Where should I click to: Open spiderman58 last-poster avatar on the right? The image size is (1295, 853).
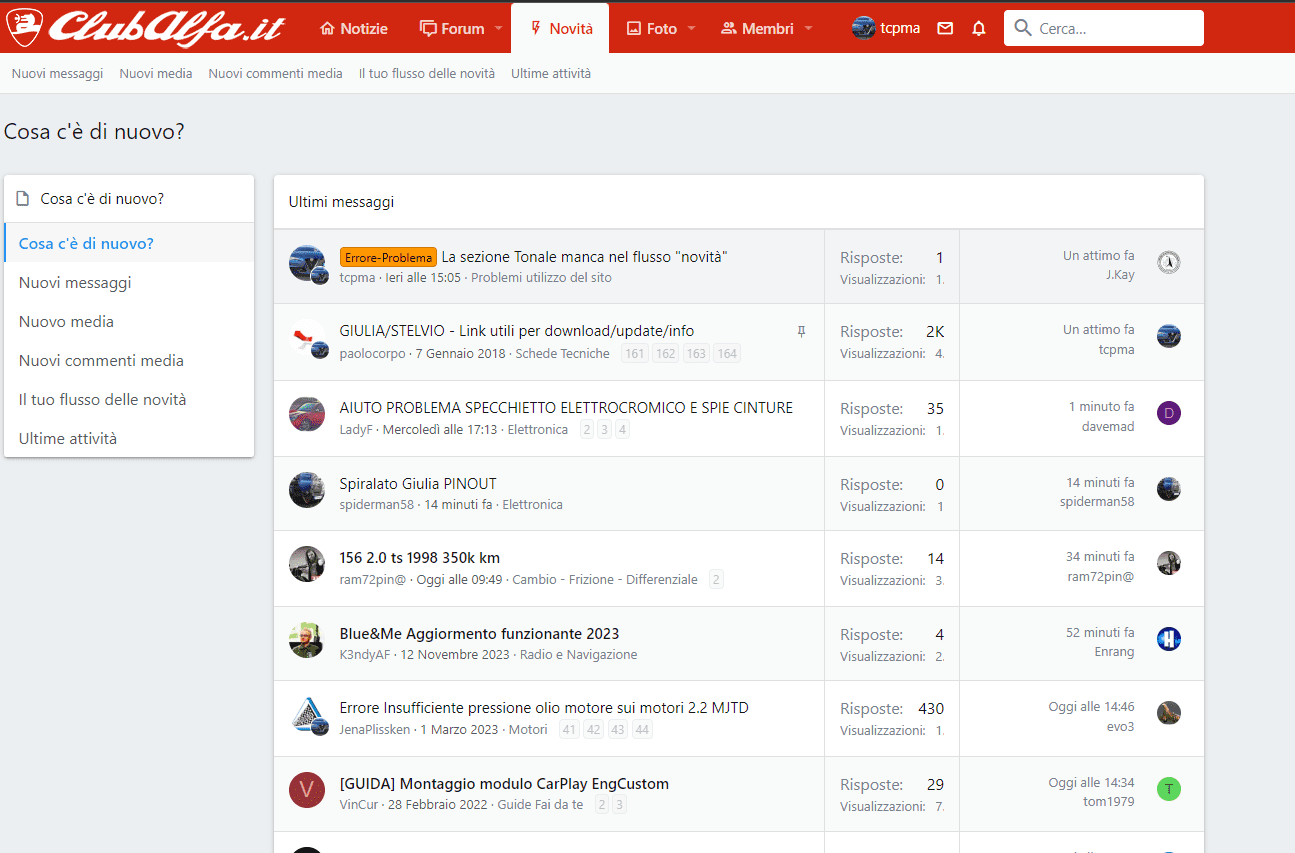(1169, 488)
